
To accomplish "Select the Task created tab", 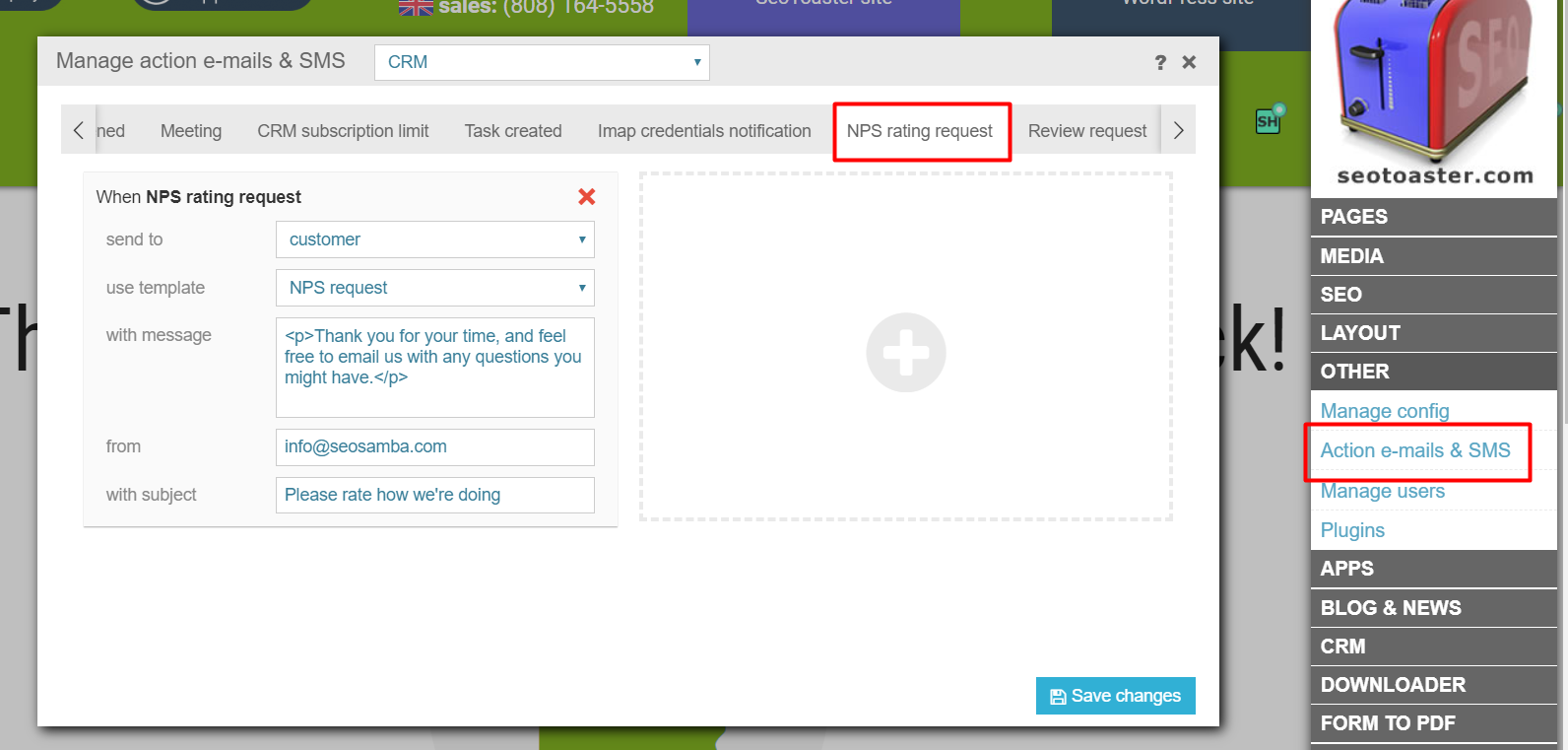I will (x=513, y=131).
